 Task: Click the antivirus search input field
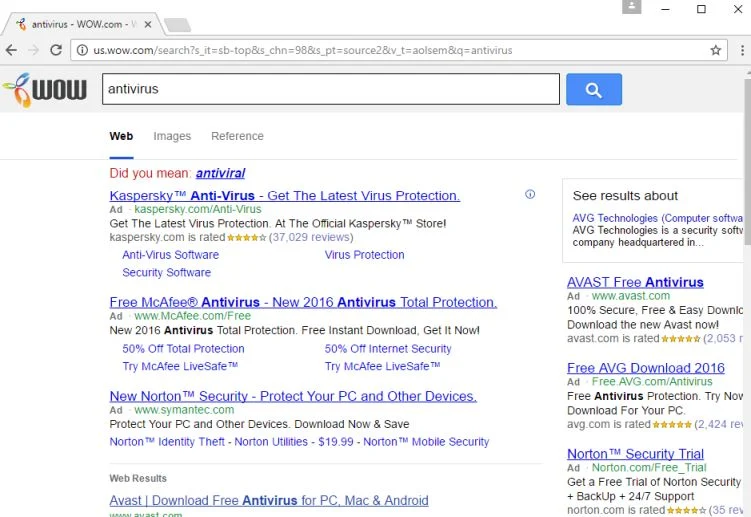(x=330, y=89)
